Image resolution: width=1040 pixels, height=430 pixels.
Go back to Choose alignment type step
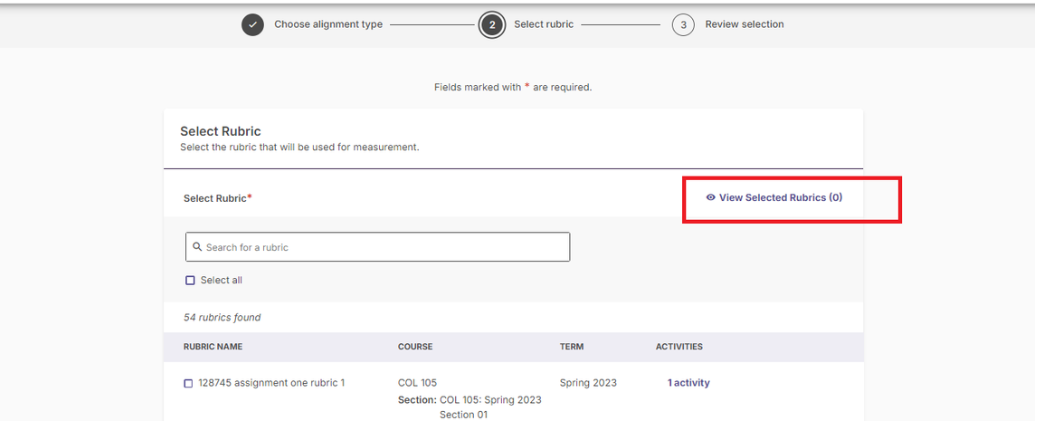(328, 25)
